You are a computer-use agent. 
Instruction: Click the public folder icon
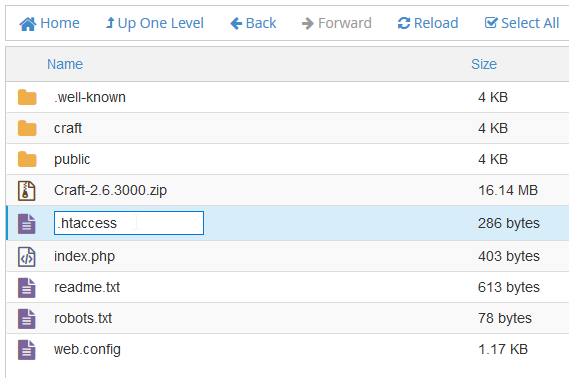point(27,159)
